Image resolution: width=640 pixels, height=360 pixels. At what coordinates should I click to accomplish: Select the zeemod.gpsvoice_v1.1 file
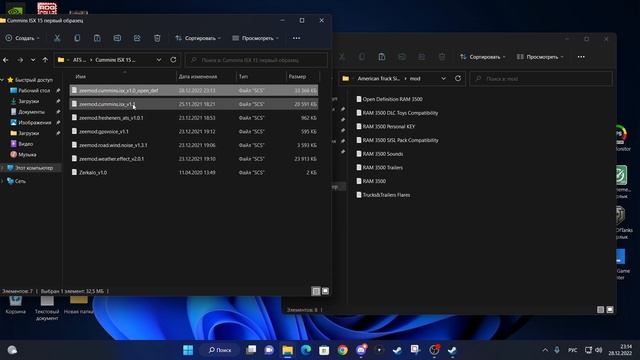(194, 131)
